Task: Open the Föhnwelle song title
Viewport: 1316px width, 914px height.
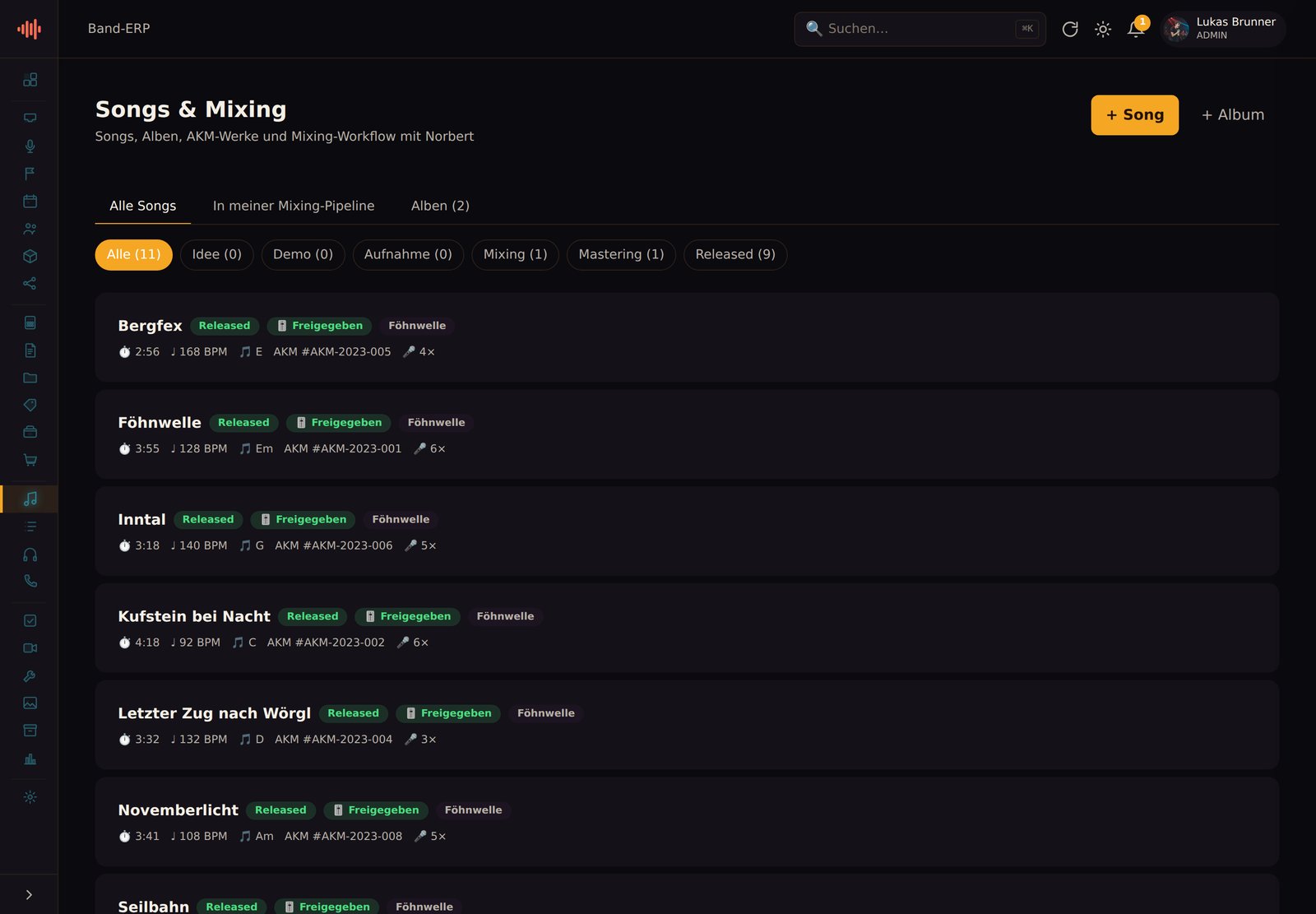Action: [160, 423]
